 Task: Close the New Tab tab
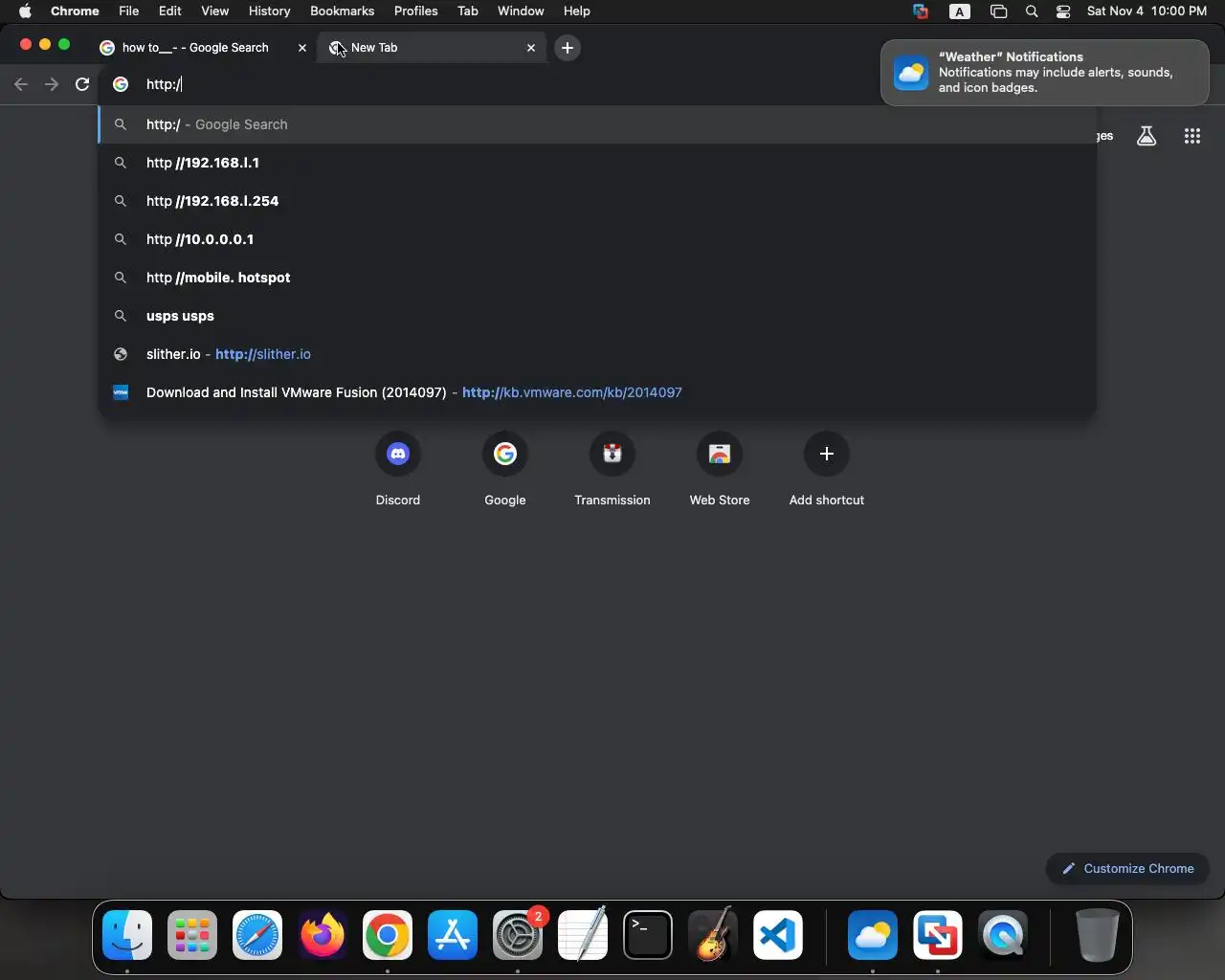pos(531,47)
